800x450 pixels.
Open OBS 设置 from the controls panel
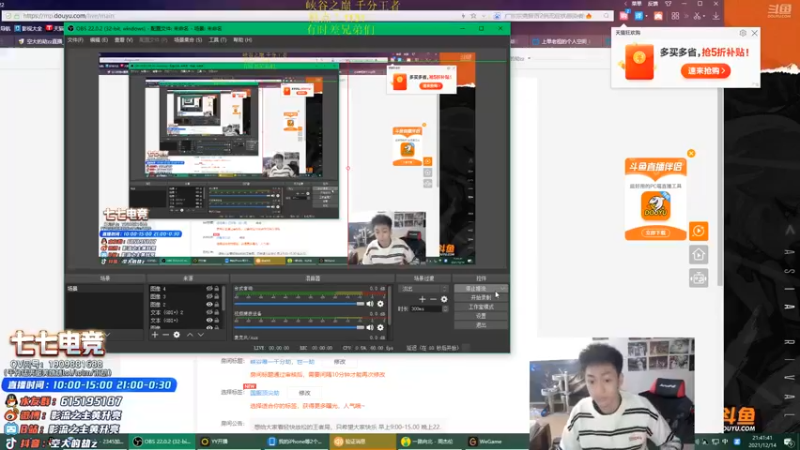coord(481,316)
